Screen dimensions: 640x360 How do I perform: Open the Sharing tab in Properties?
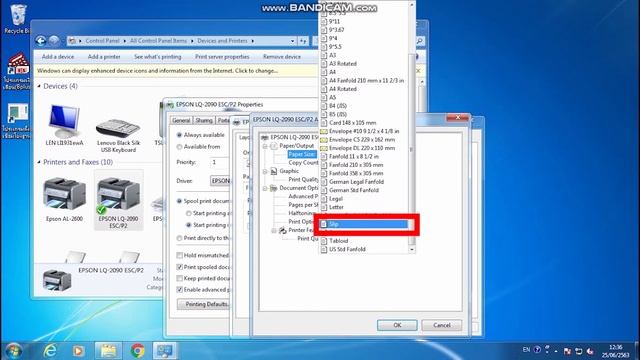pyautogui.click(x=204, y=120)
